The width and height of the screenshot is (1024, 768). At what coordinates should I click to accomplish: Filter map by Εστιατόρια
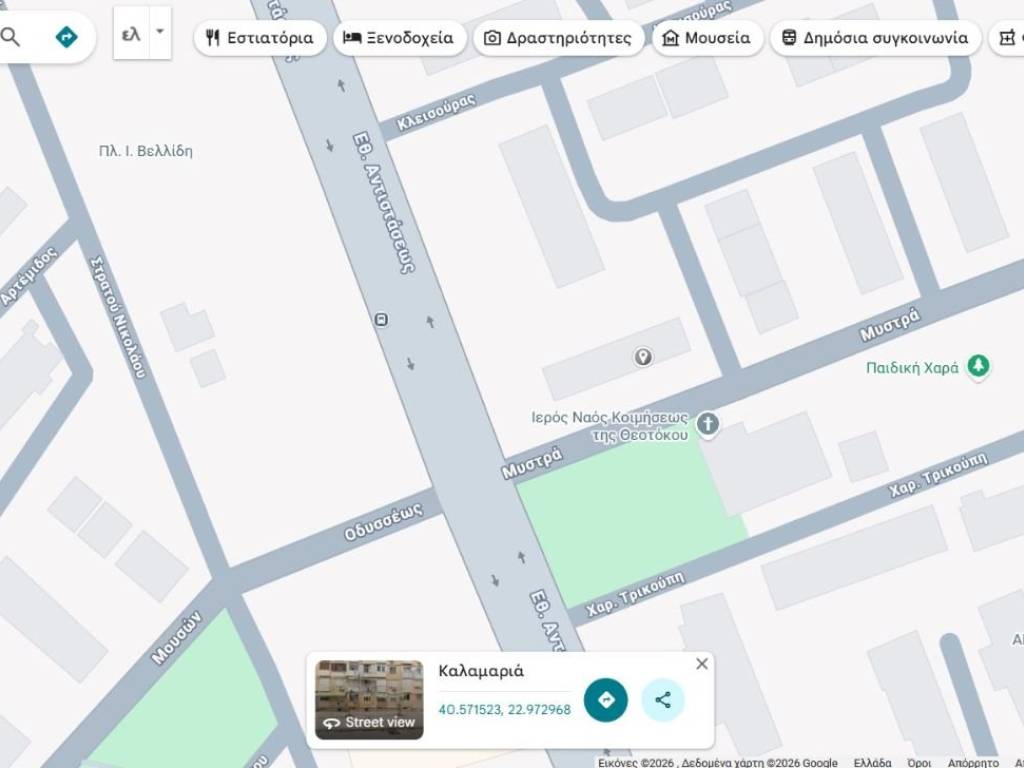(x=260, y=38)
